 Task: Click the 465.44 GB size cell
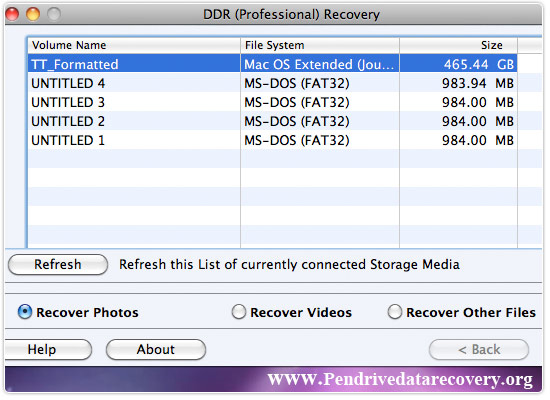pyautogui.click(x=458, y=64)
